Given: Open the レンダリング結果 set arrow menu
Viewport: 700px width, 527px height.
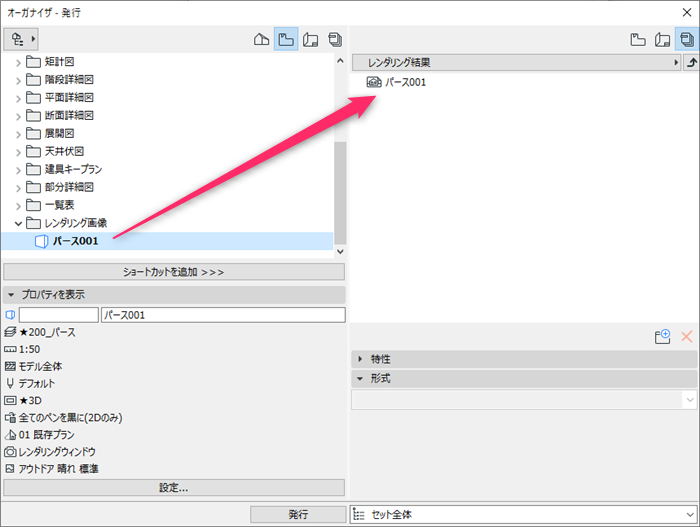Looking at the screenshot, I should [x=676, y=63].
